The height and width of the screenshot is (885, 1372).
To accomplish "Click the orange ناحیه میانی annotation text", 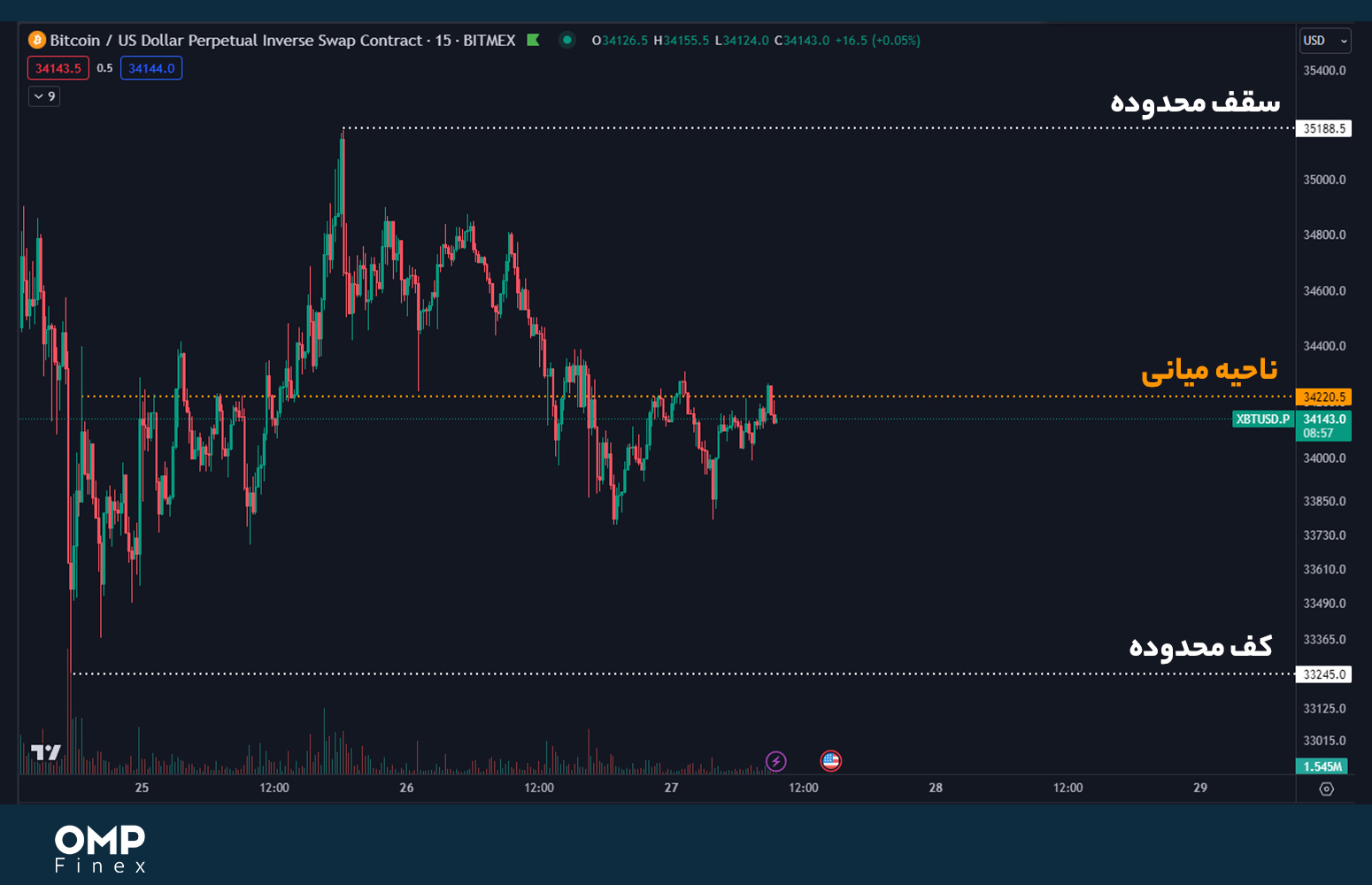I will [1209, 370].
